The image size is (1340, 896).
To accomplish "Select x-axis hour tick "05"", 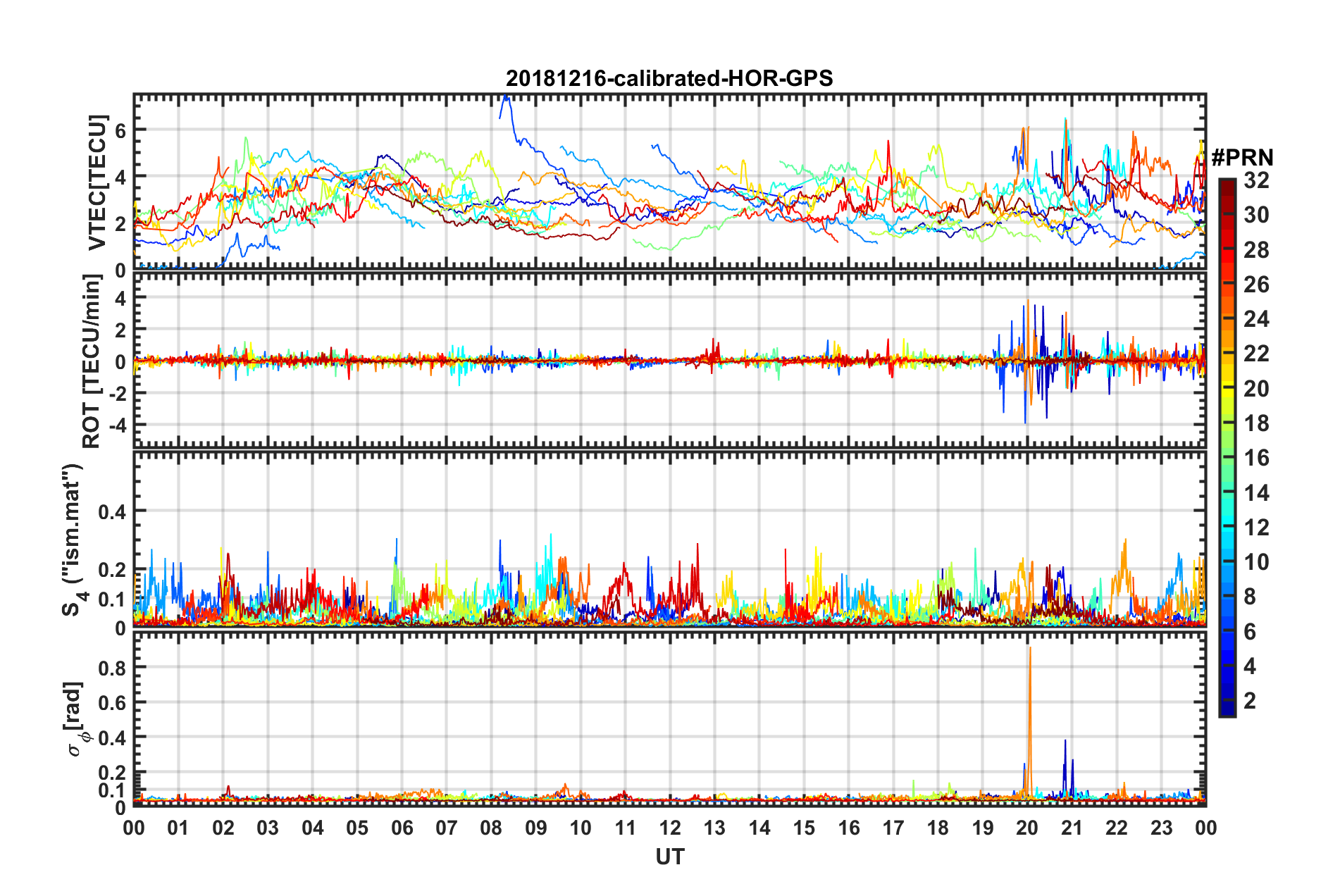I will [357, 828].
